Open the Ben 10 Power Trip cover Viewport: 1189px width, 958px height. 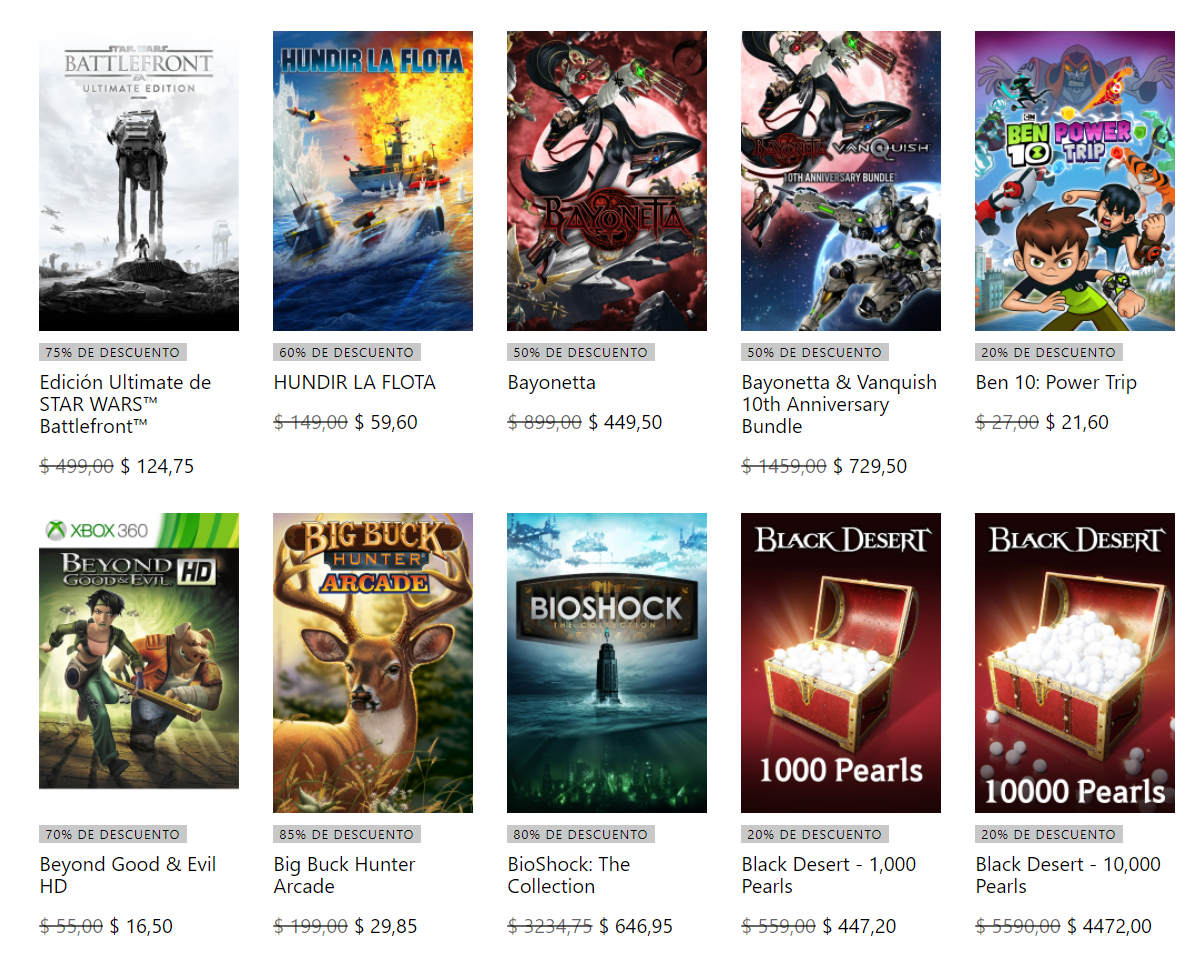[x=1074, y=181]
